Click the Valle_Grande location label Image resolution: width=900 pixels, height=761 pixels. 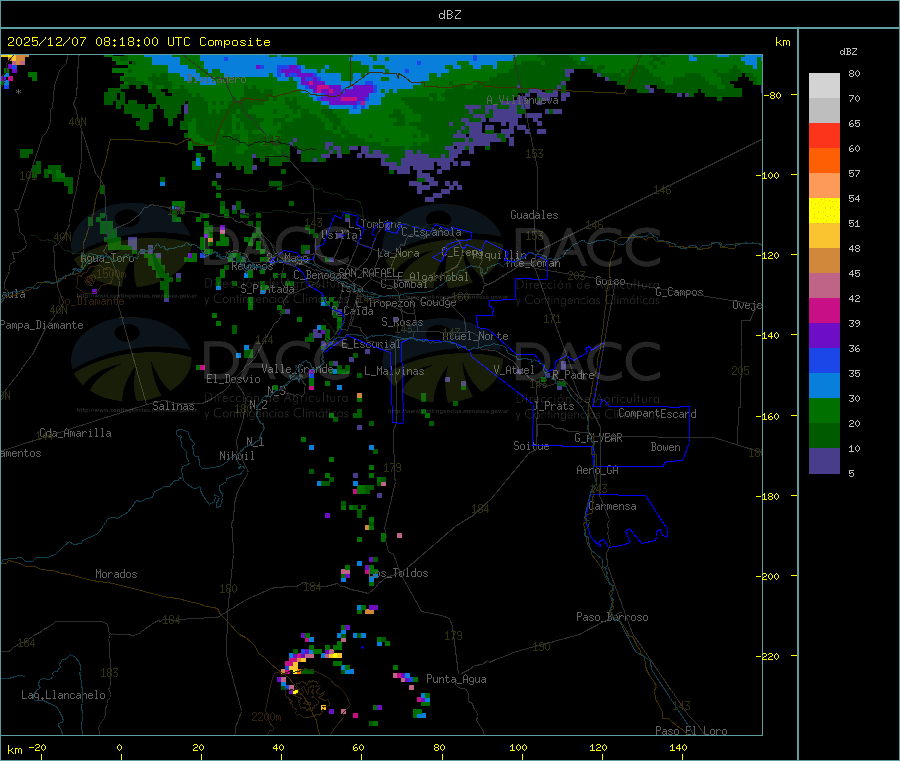click(297, 369)
